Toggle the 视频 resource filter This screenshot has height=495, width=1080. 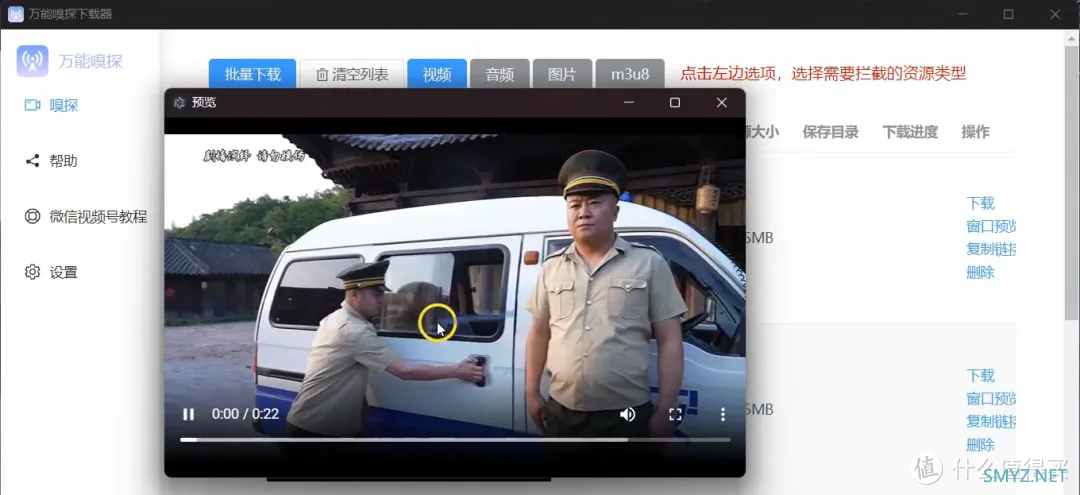[436, 74]
